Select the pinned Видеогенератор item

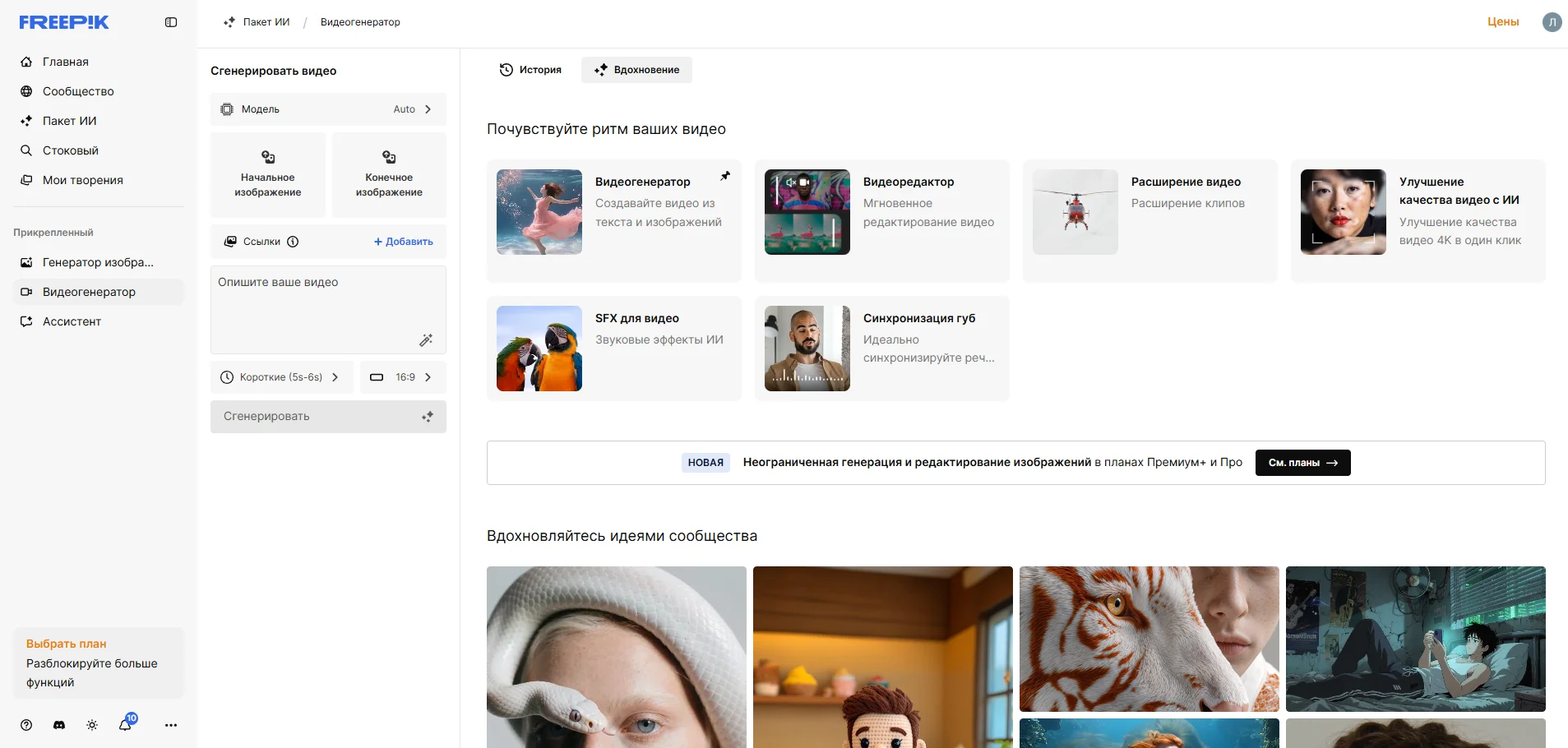coord(99,292)
